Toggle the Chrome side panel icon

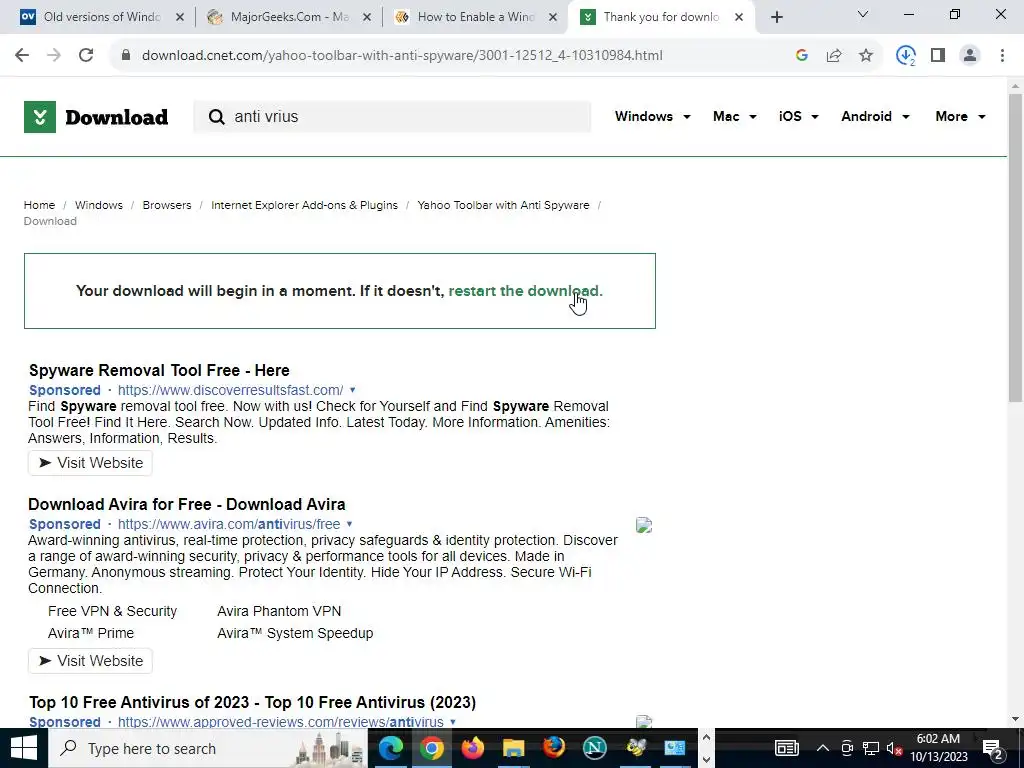point(938,56)
